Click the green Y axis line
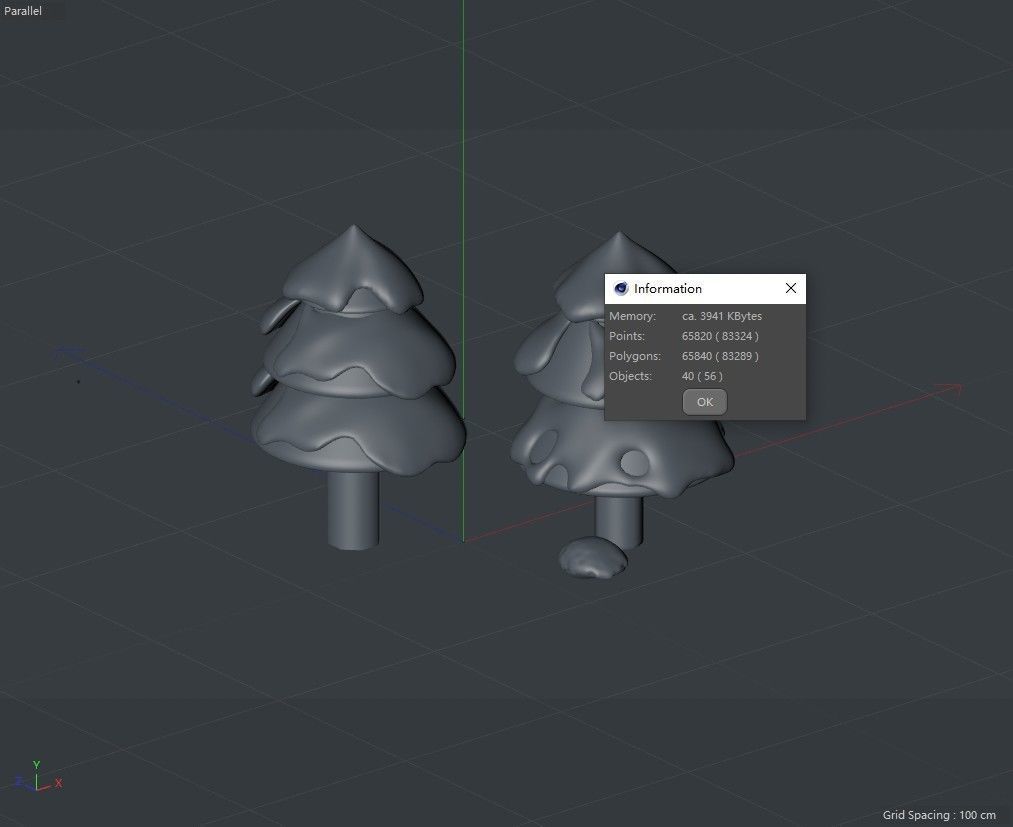 pyautogui.click(x=463, y=150)
